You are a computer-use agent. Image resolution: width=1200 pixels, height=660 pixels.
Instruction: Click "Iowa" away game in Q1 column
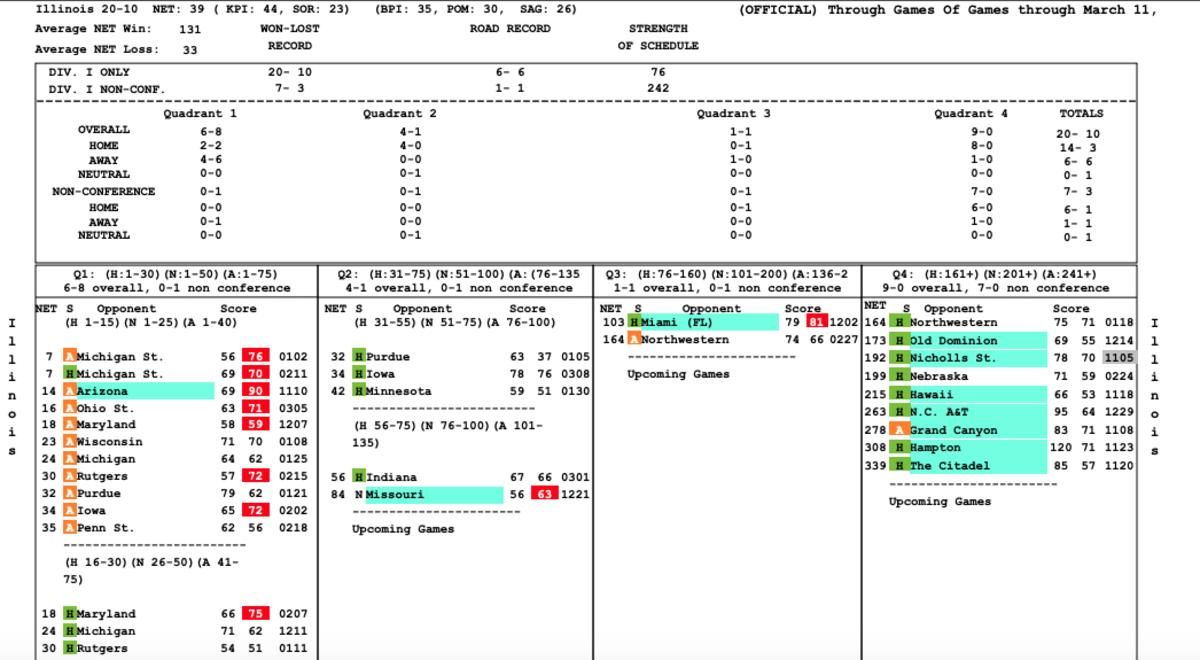point(91,511)
